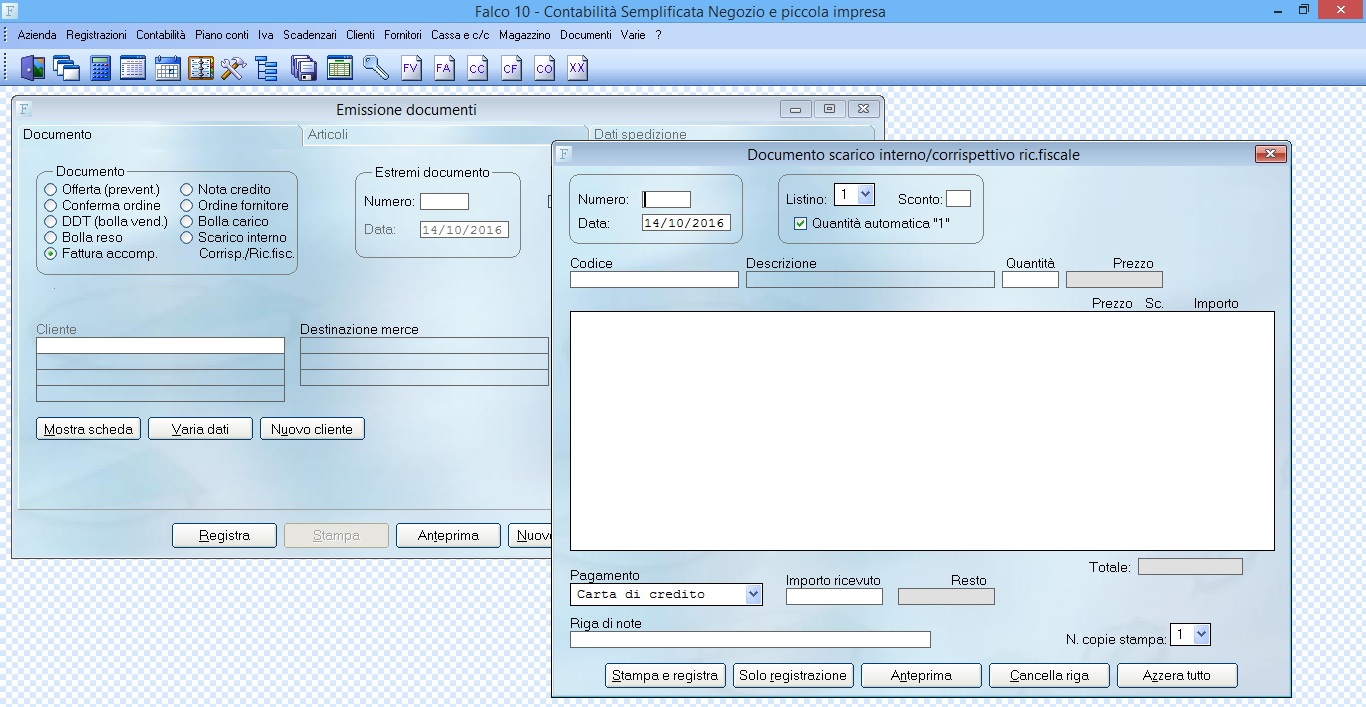The width and height of the screenshot is (1366, 707).
Task: Click the Nuovo cliente button
Action: click(x=312, y=429)
